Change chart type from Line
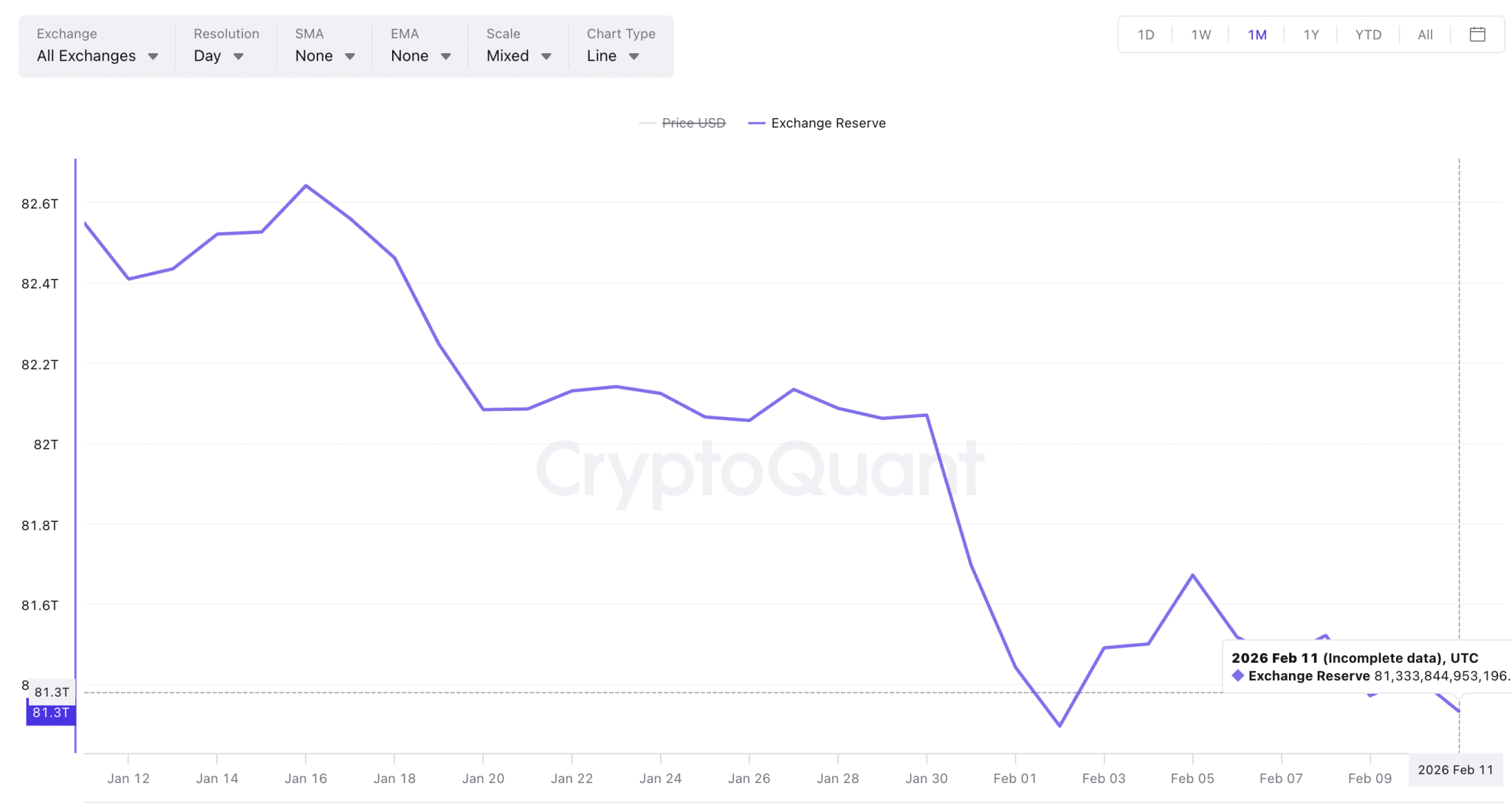Viewport: 1512px width, 803px height. point(611,56)
